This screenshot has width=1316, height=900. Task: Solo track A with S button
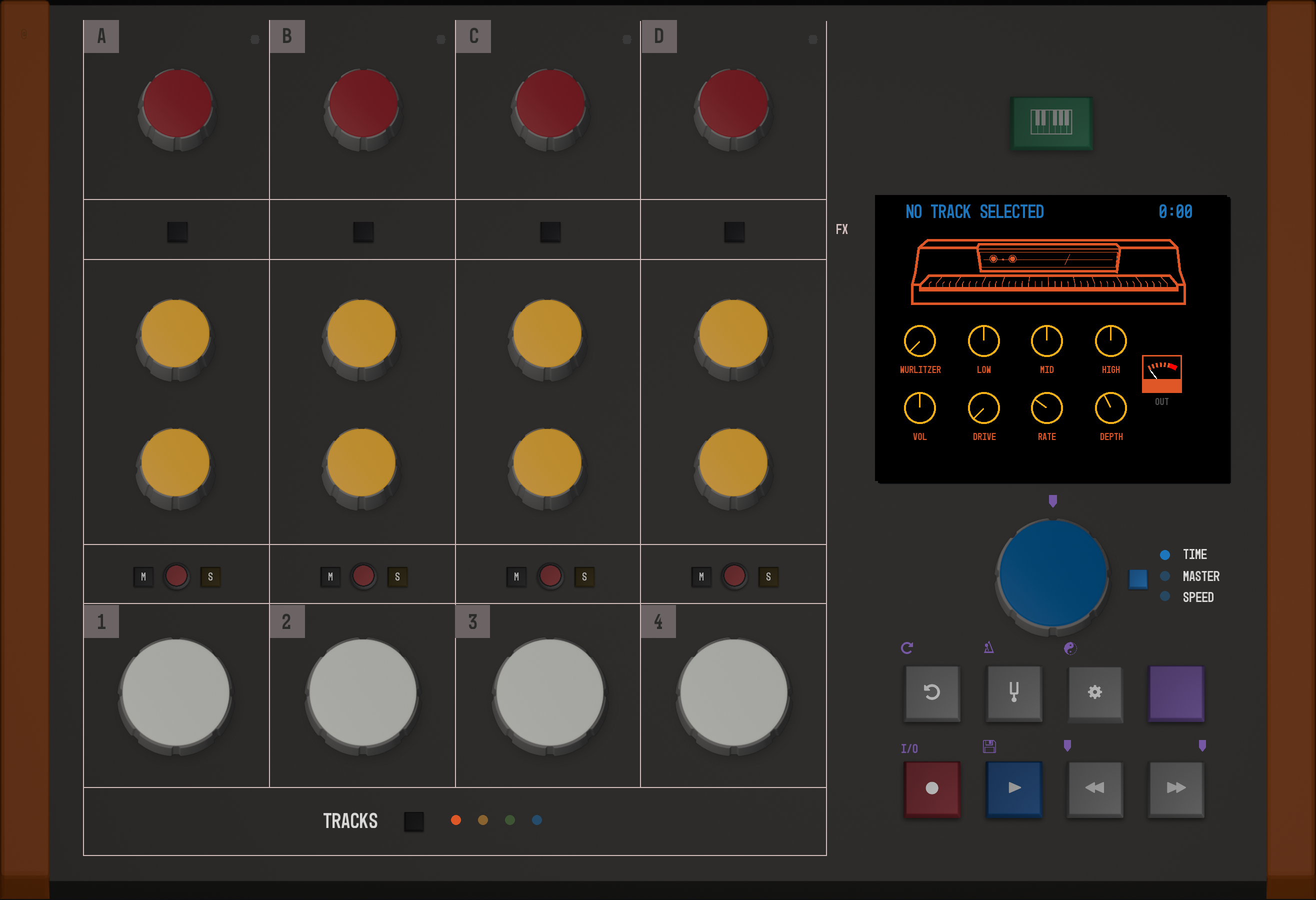pos(210,577)
